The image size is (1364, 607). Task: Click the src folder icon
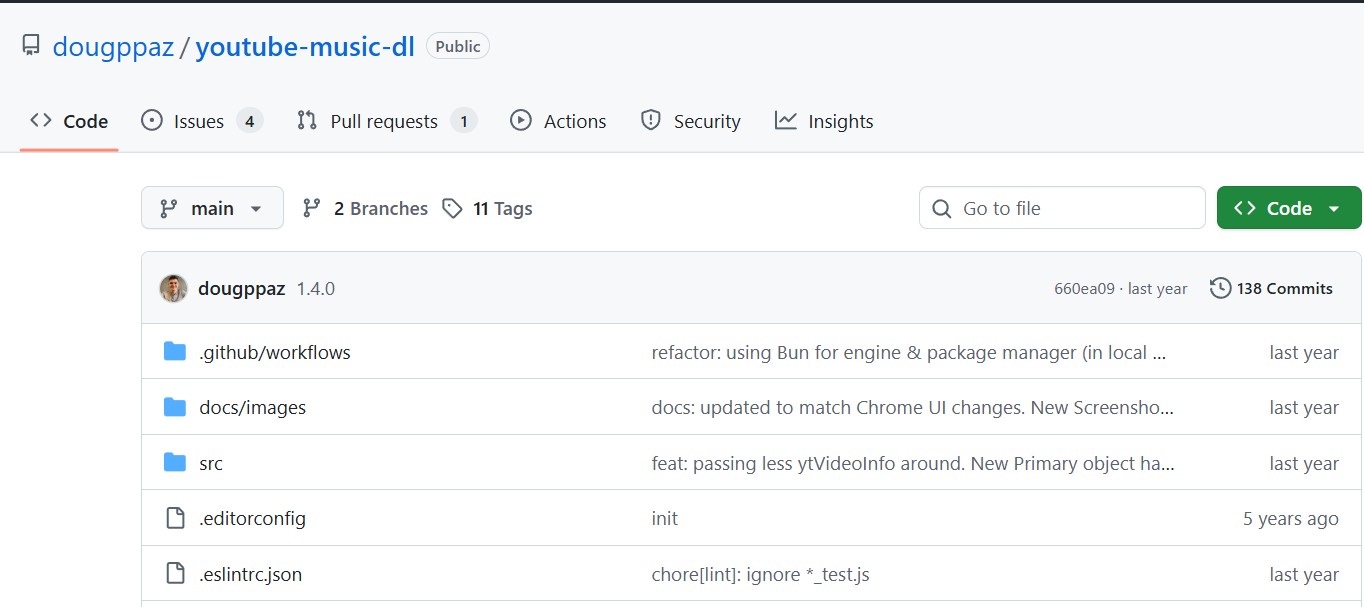(175, 463)
